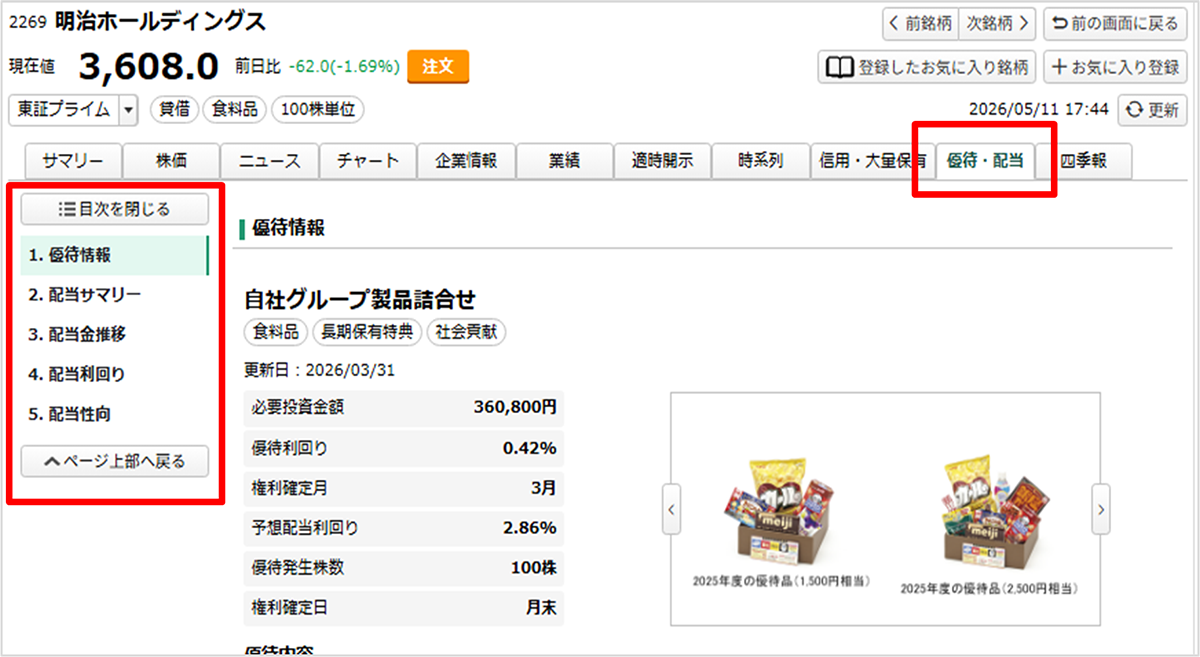Select the 必要投資金額 value 360,800円
Viewport: 1200px width, 657px height.
tap(515, 408)
